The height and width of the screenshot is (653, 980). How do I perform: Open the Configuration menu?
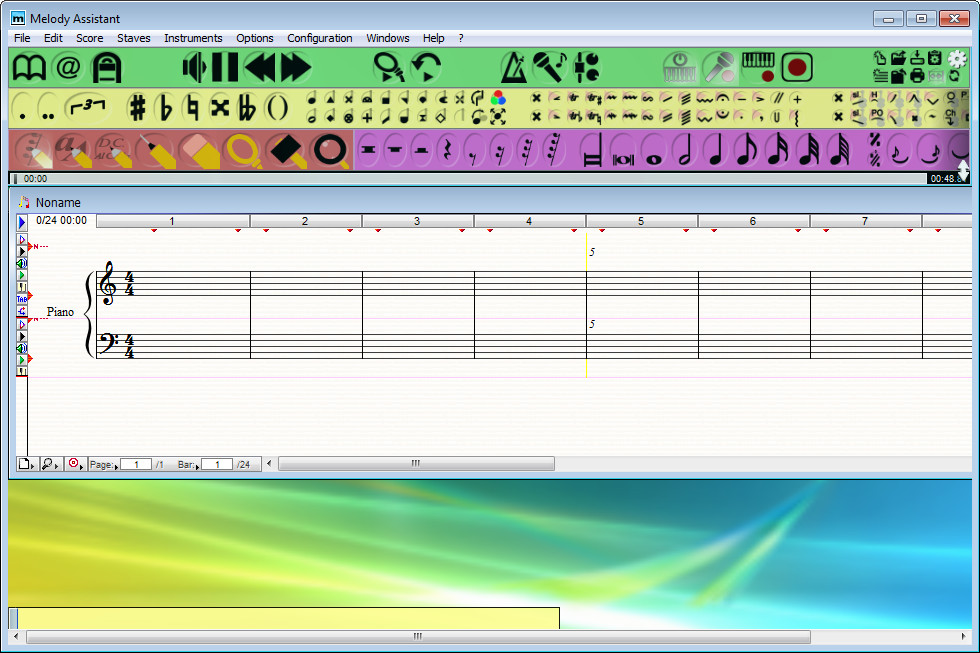click(x=319, y=38)
